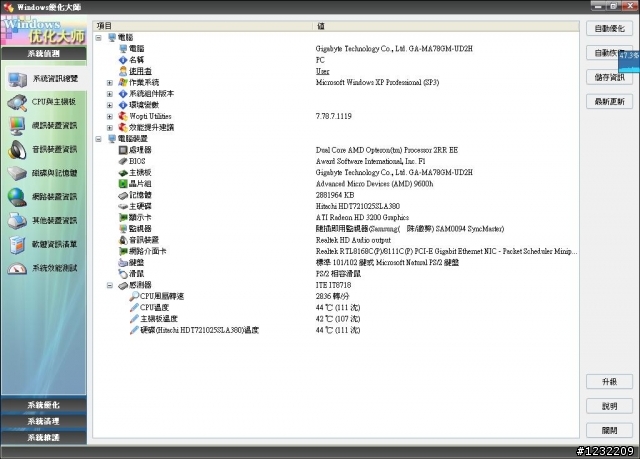Select the 主機板溫度 sensor row
The image size is (640, 459).
(x=335, y=319)
